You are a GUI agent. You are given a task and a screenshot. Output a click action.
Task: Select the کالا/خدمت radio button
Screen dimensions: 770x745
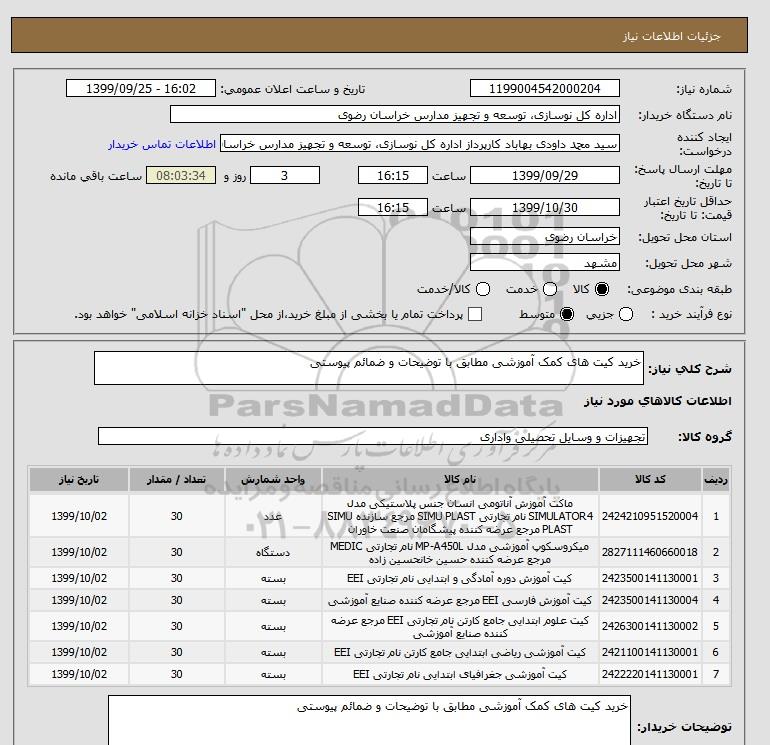pyautogui.click(x=483, y=289)
